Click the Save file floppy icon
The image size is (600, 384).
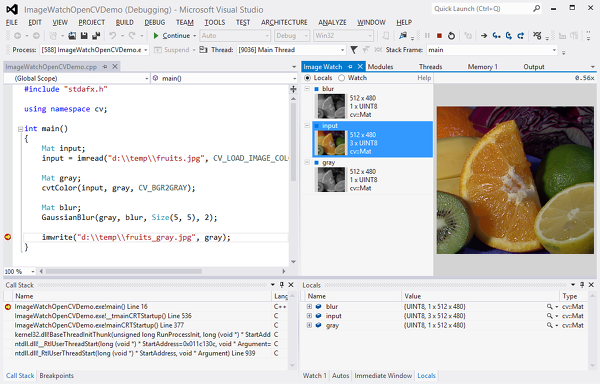(84, 36)
